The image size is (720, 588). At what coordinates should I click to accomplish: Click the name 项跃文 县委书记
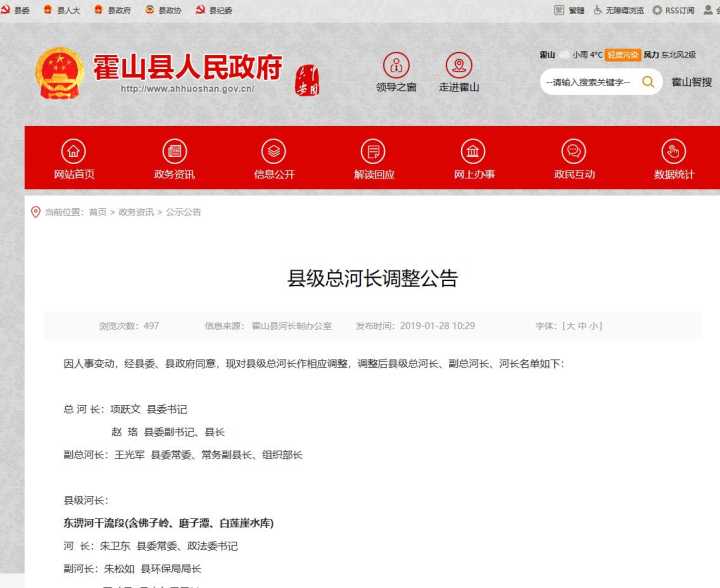pyautogui.click(x=149, y=409)
